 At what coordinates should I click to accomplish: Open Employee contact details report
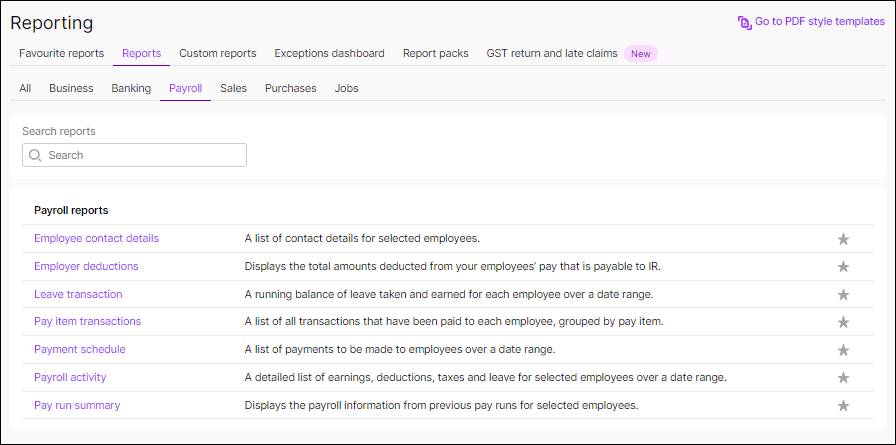96,238
